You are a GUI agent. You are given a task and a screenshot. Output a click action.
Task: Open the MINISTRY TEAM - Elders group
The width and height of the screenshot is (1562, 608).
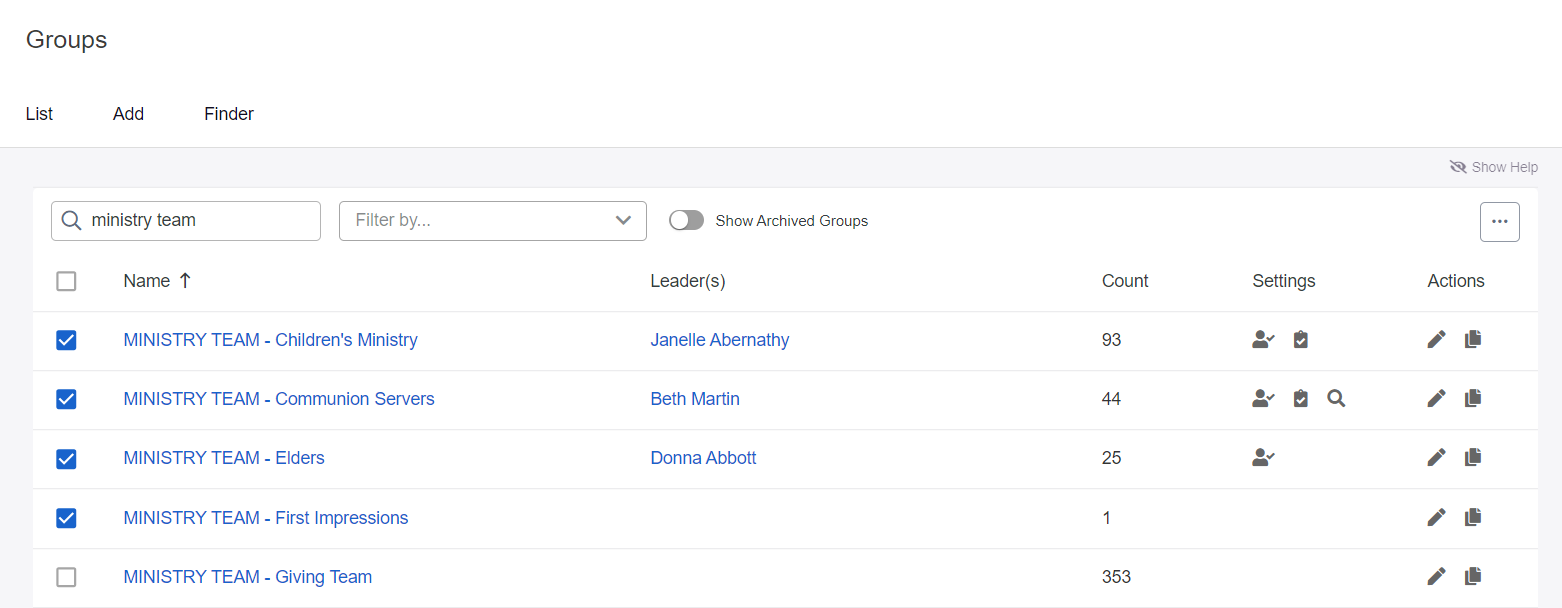(x=223, y=457)
